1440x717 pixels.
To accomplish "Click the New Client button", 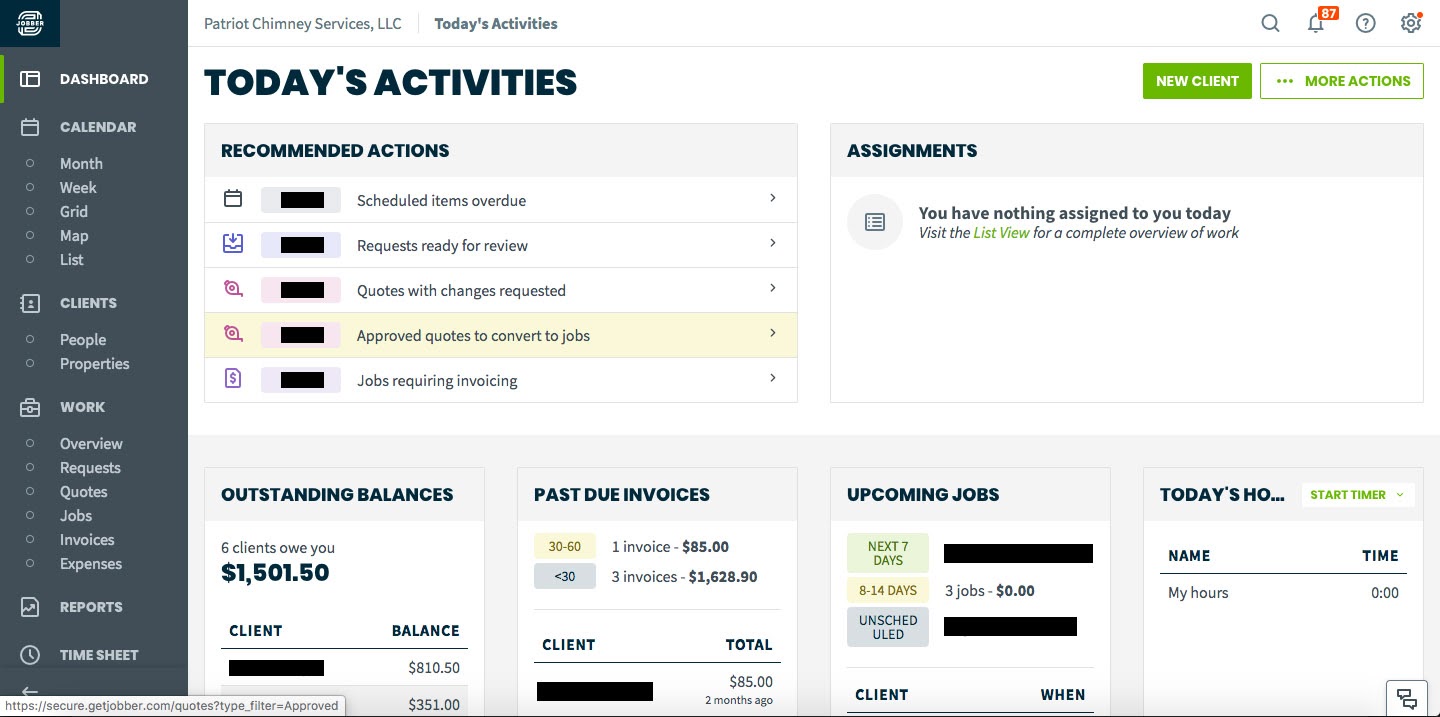I will point(1197,81).
